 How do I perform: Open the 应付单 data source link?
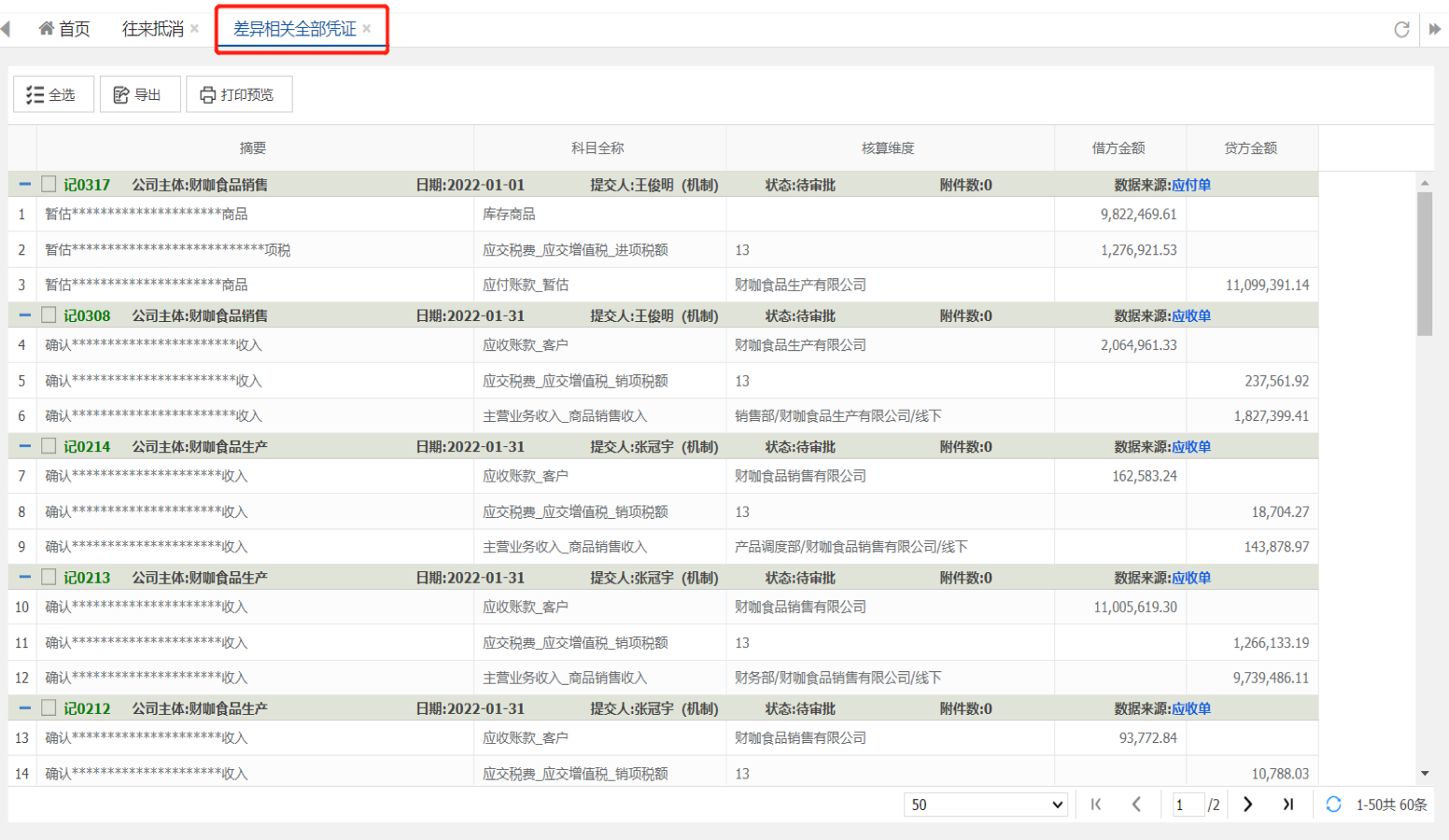pos(1191,185)
